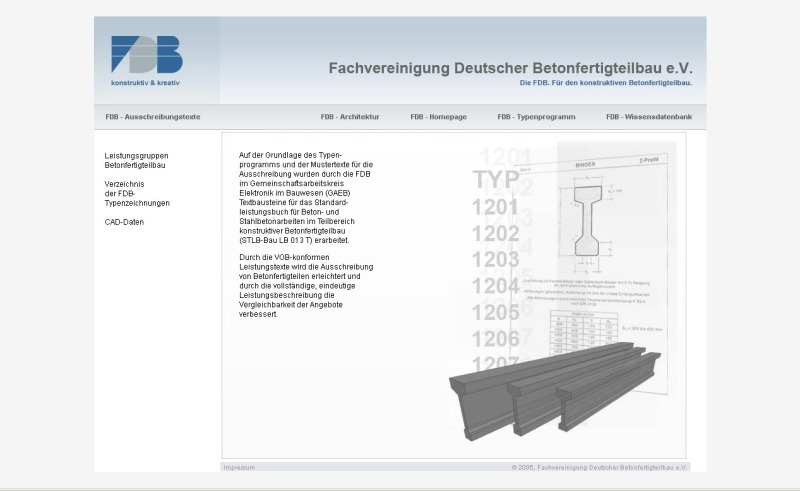Click the heading 'Fachvereinigung Deutscher Betonfertigteilbau e.V.'
The width and height of the screenshot is (800, 491).
click(x=510, y=68)
